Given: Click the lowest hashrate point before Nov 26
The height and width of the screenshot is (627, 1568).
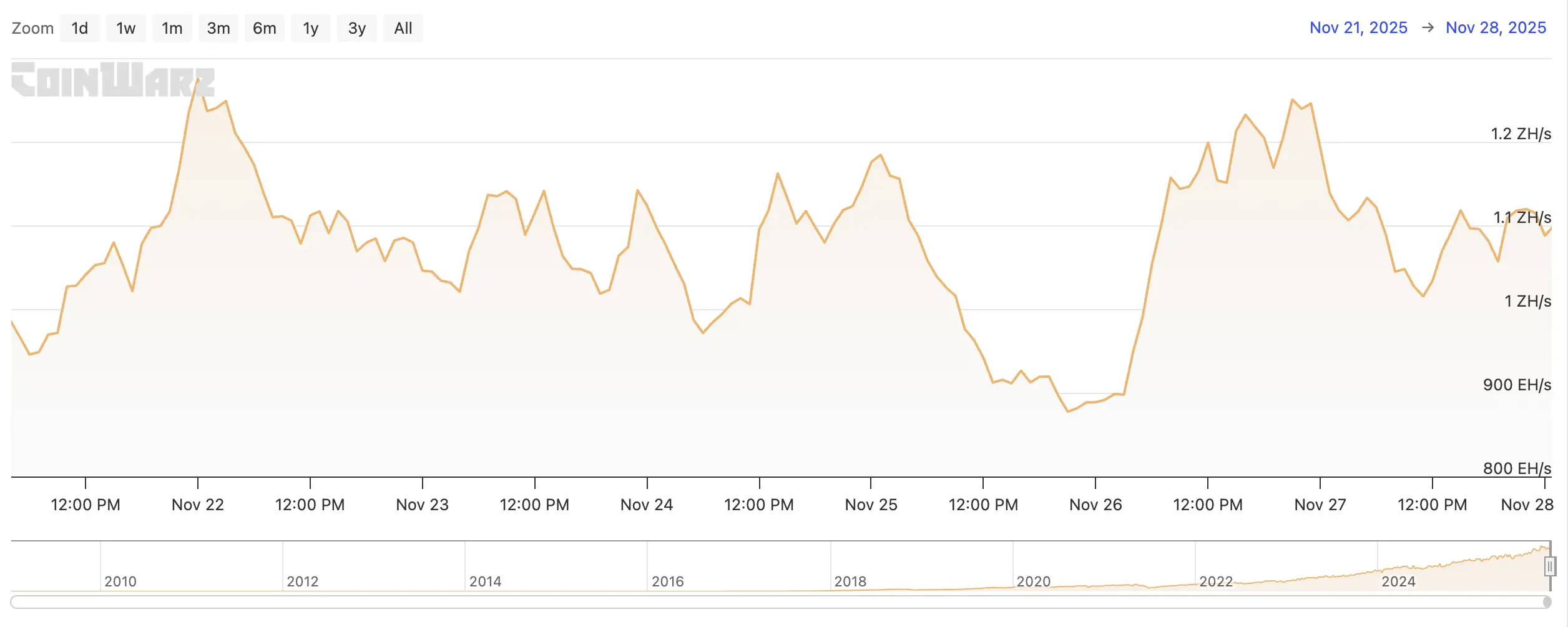Looking at the screenshot, I should point(1068,412).
